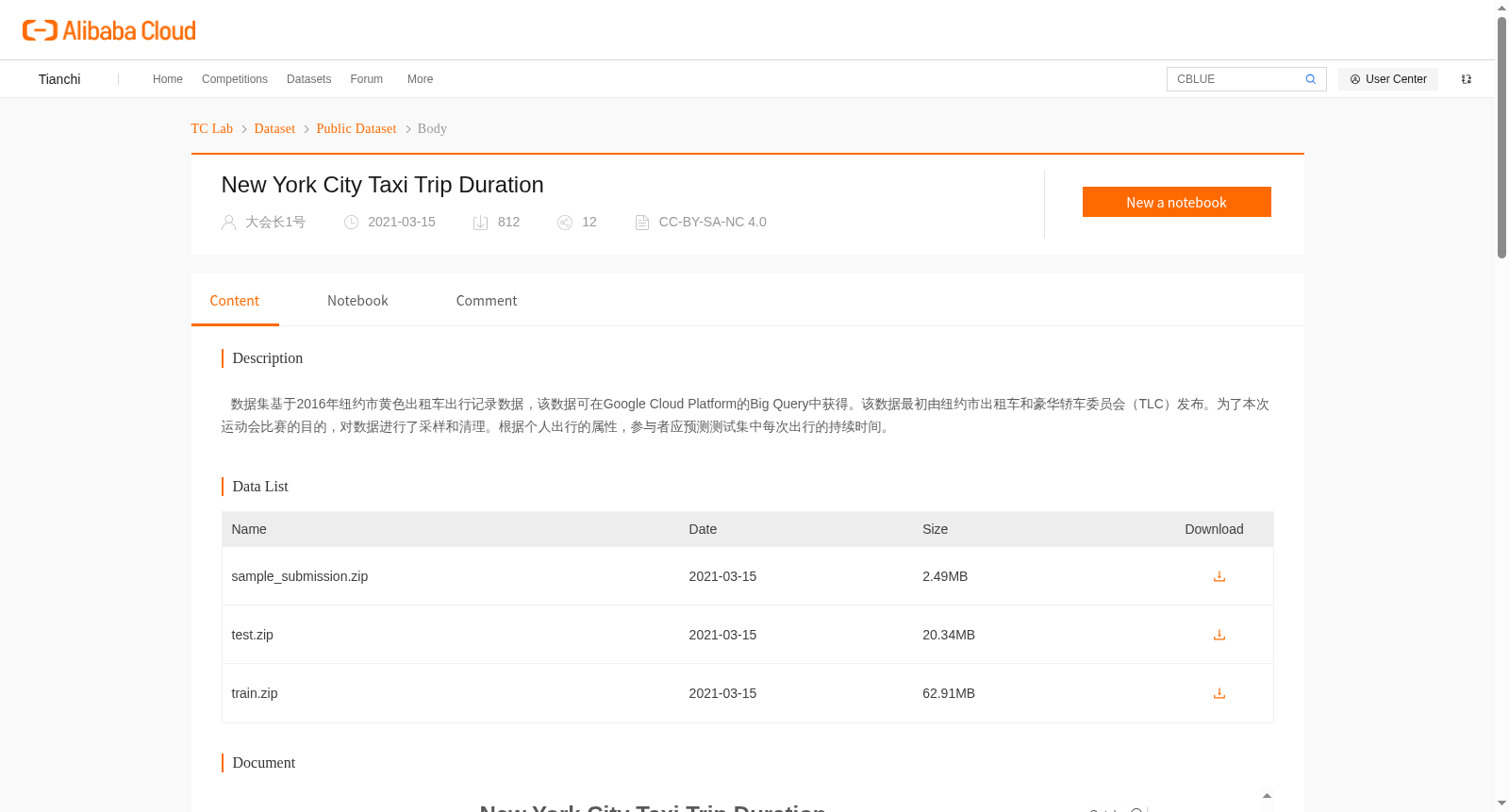The image size is (1509, 812).
Task: Click the scrollbar up arrow
Action: pos(1501,8)
